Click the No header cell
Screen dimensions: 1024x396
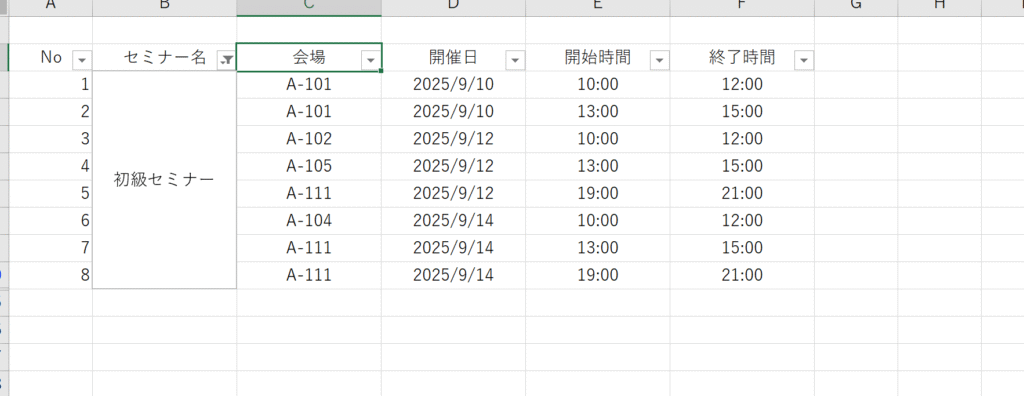[50, 58]
